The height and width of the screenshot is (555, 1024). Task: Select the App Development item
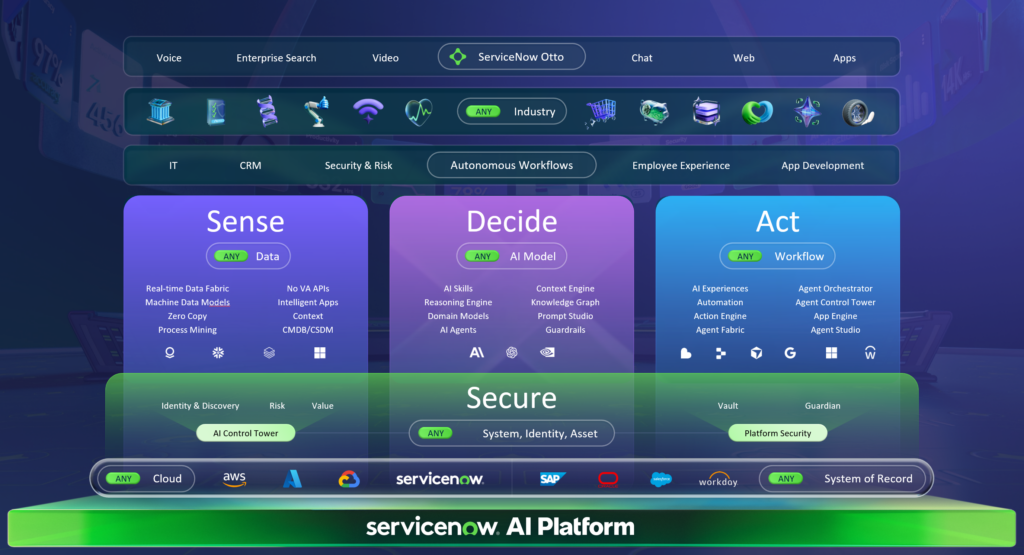pyautogui.click(x=822, y=165)
